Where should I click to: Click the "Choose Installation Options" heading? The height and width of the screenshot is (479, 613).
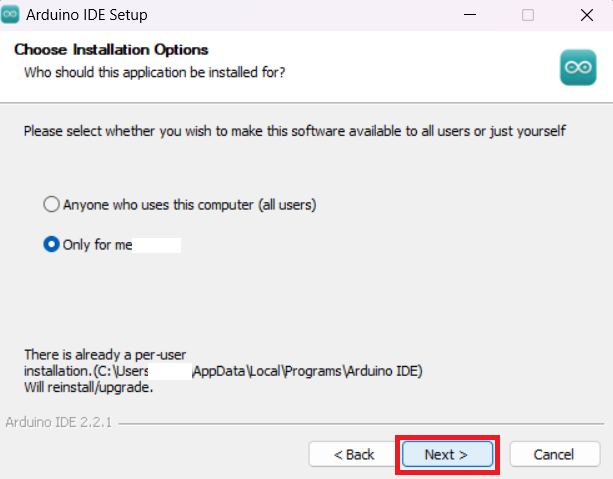(111, 50)
